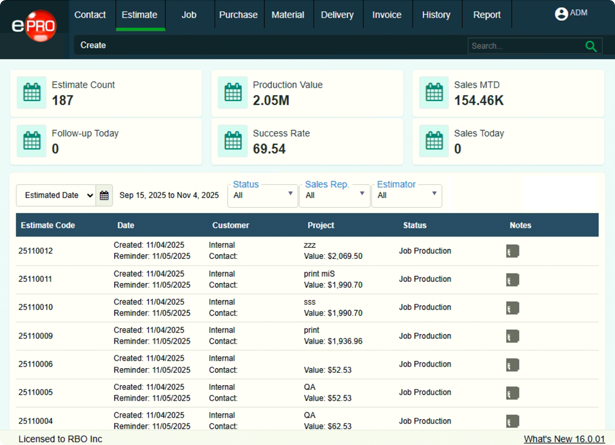Open the Estimator filter dropdown
615x445 pixels.
tap(406, 195)
